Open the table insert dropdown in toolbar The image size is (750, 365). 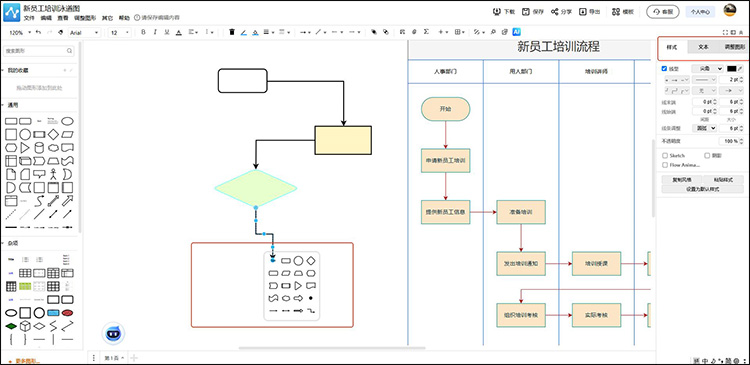point(460,33)
